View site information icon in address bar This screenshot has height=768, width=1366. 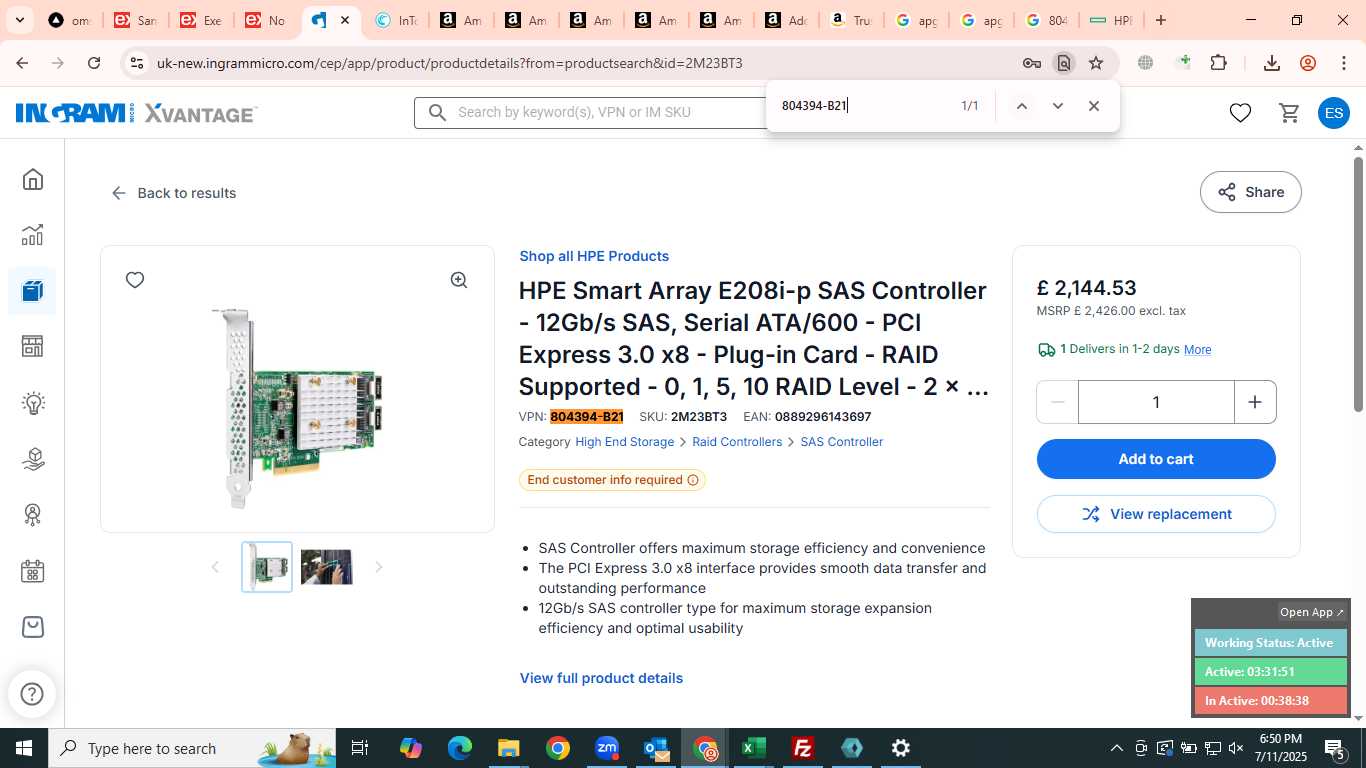[137, 63]
